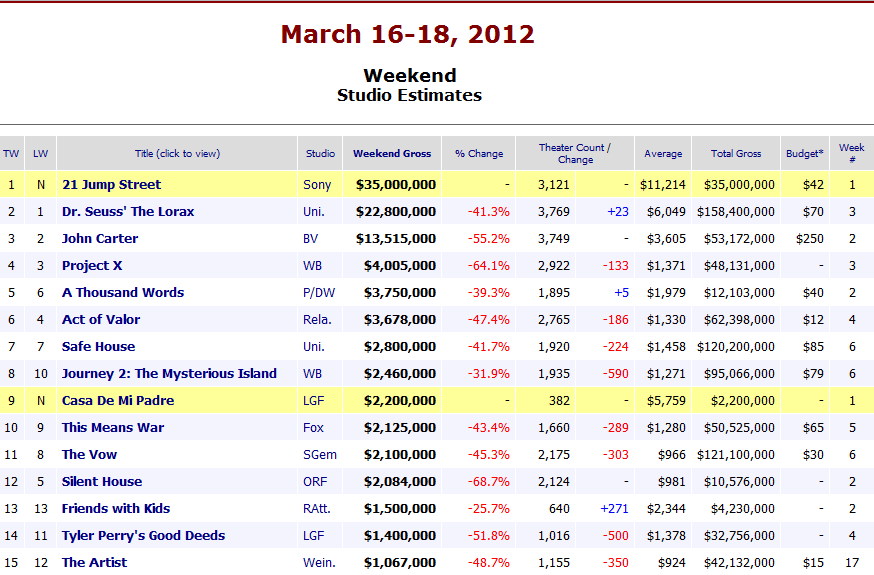Open Tyler Perry's Good Deeds link
The height and width of the screenshot is (575, 874).
pos(144,536)
